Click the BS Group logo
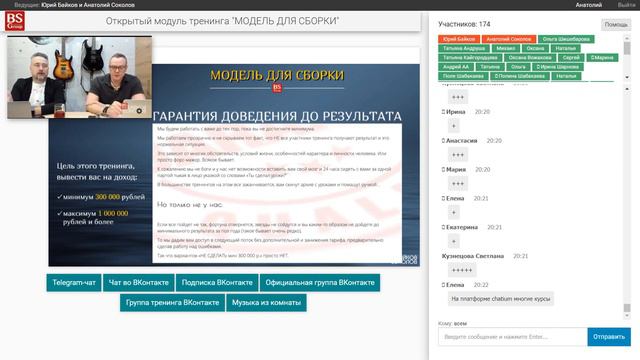Image resolution: width=640 pixels, height=360 pixels. pyautogui.click(x=15, y=21)
